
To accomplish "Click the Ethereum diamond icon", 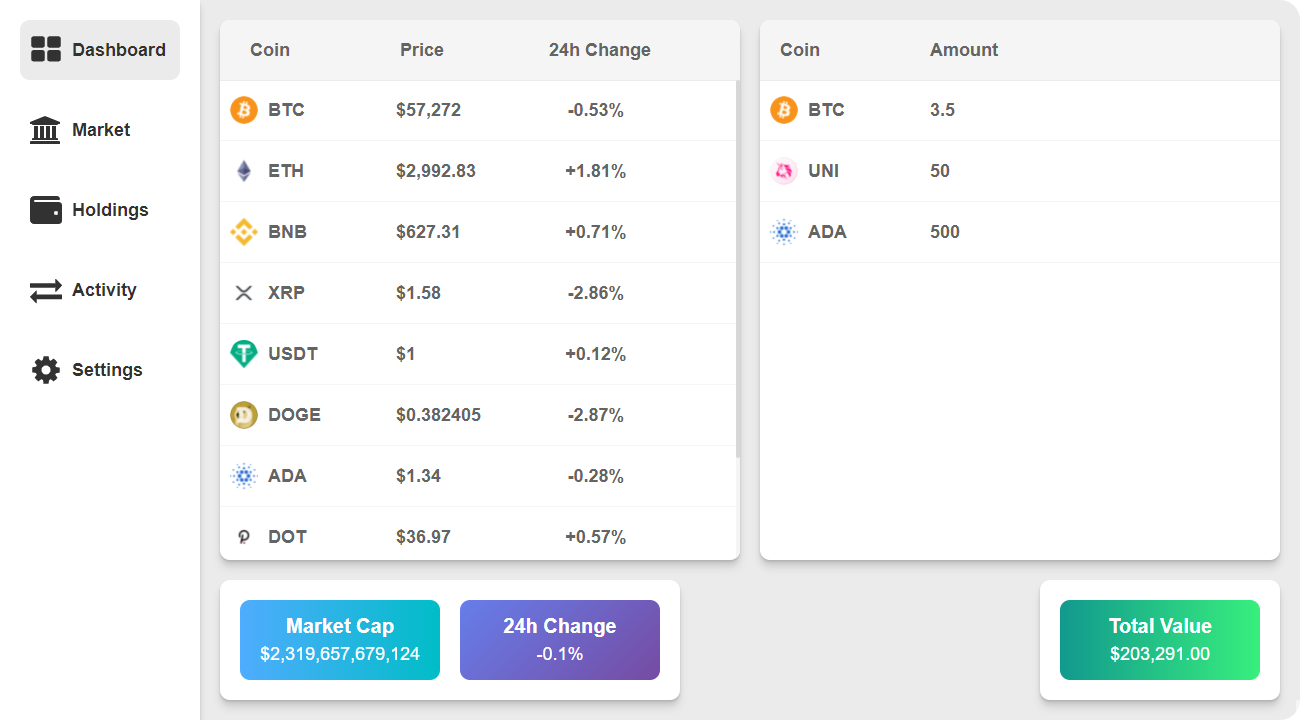I will click(244, 171).
